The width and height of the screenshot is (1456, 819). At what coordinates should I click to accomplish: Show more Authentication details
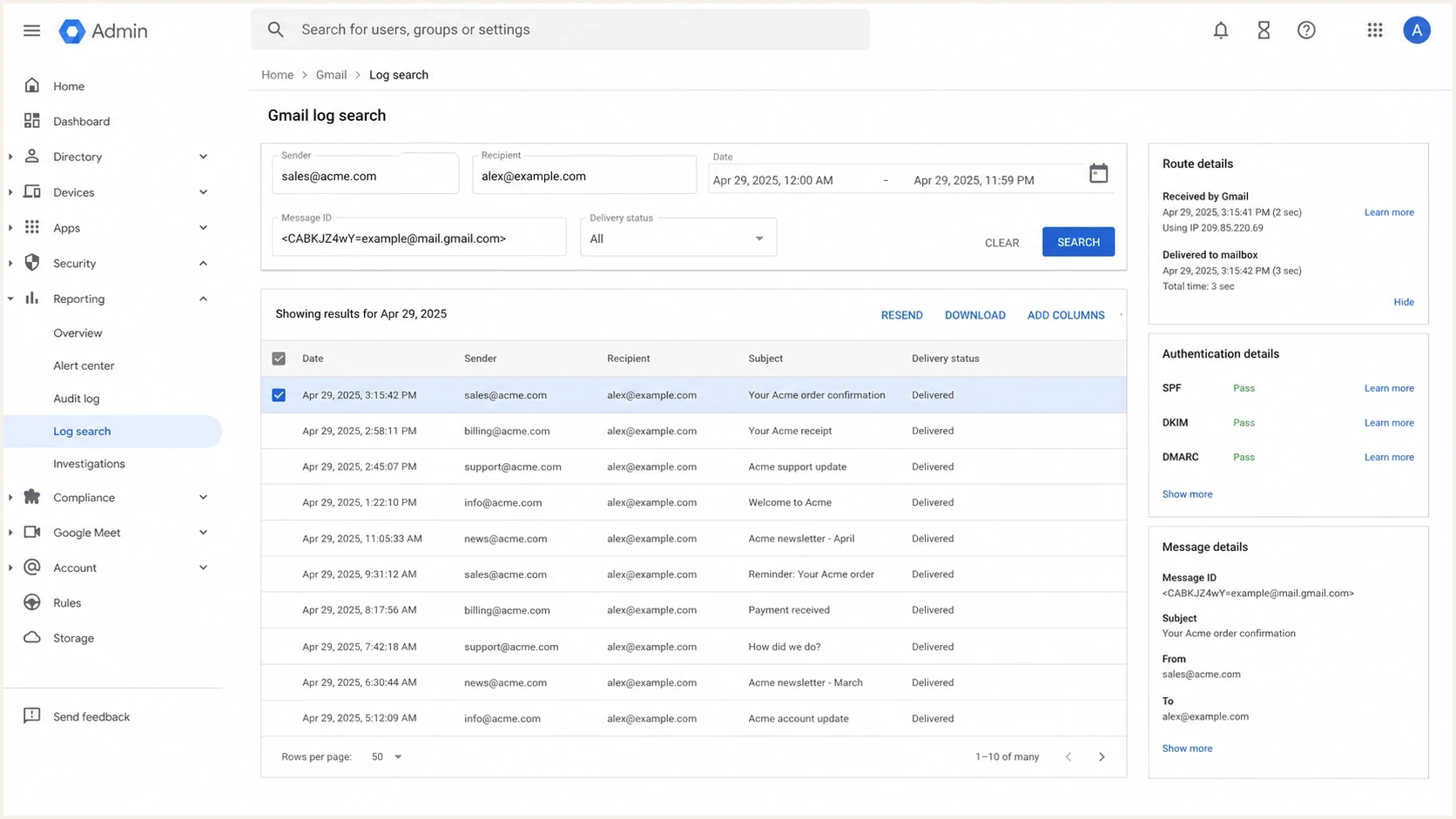coord(1187,494)
